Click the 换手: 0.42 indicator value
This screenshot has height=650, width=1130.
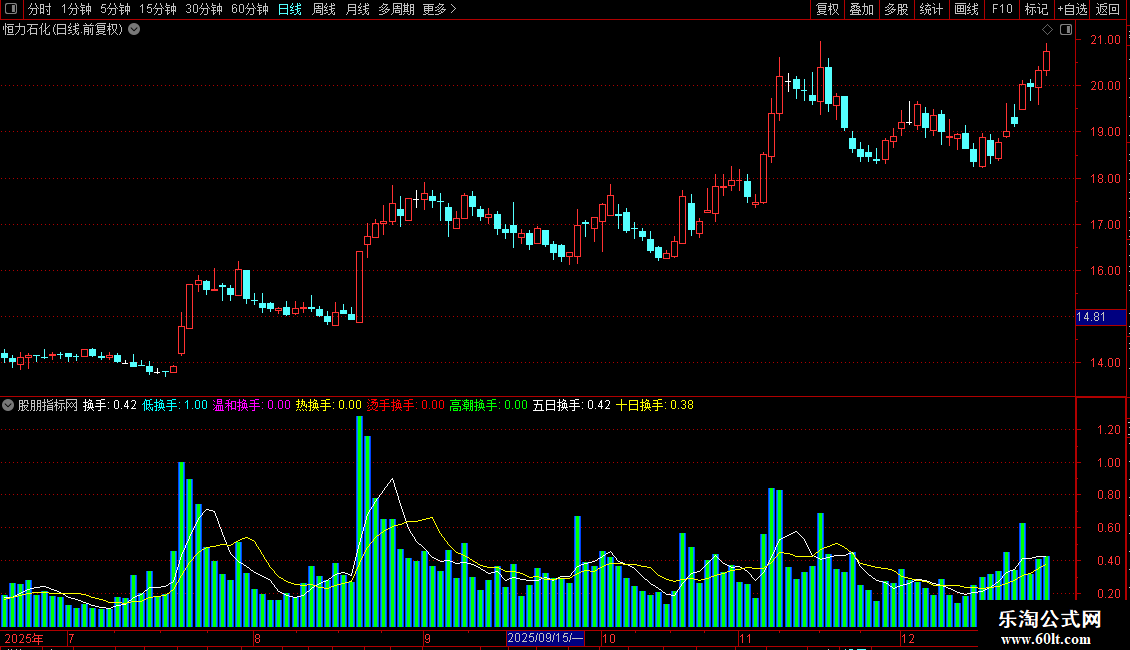tap(110, 405)
